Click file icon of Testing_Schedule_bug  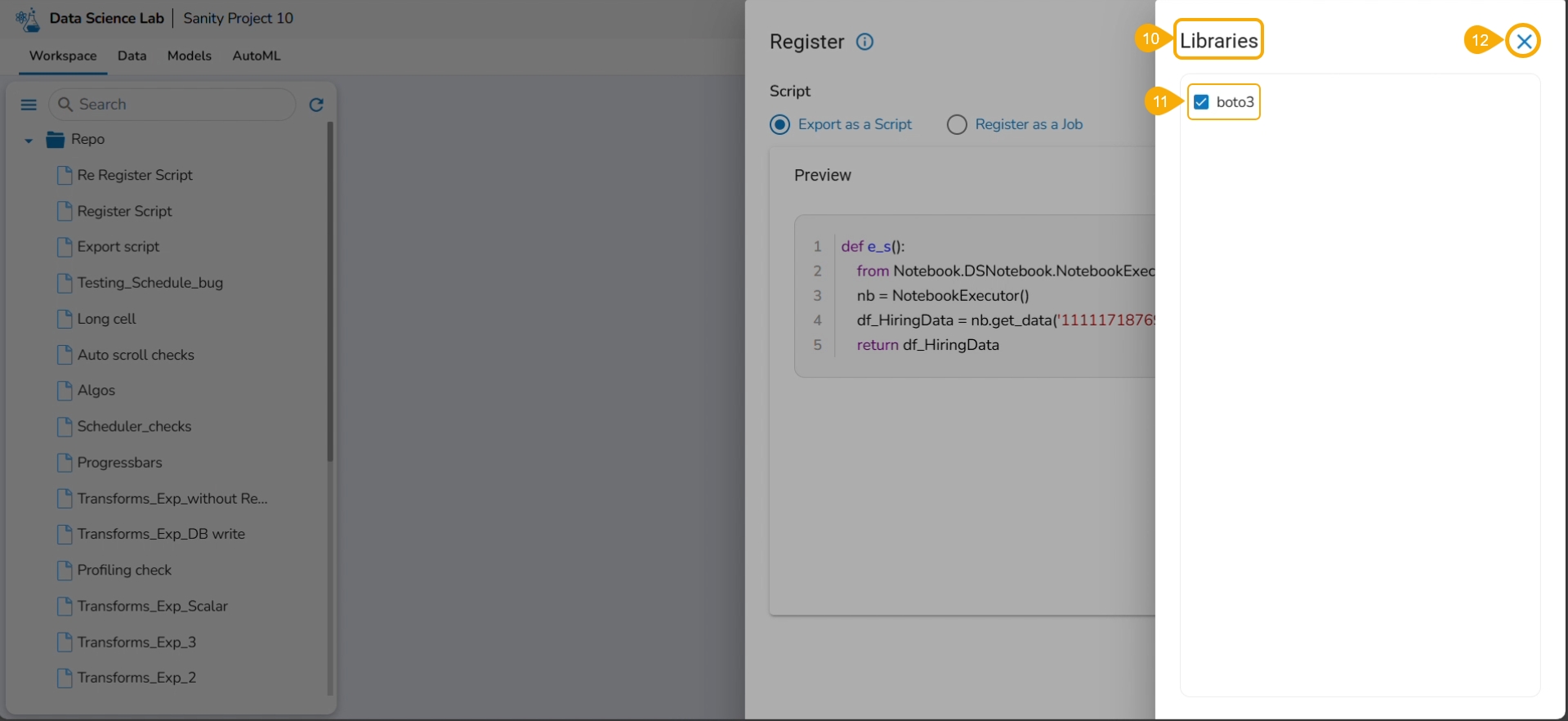point(65,283)
